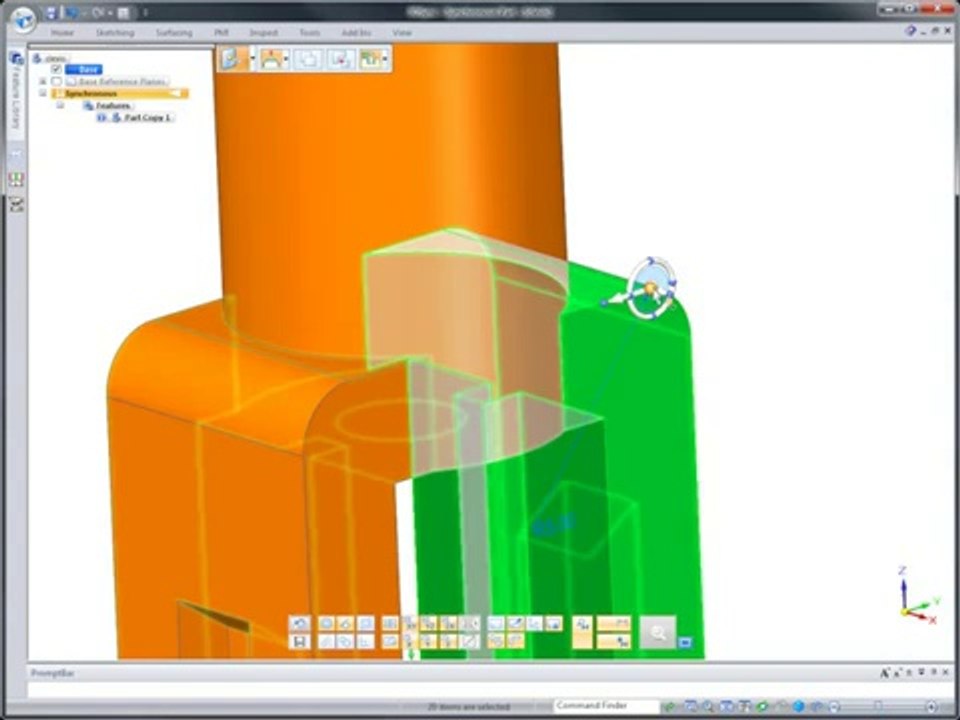
Task: Toggle the Base checkbox in PathFinder
Action: pyautogui.click(x=56, y=69)
